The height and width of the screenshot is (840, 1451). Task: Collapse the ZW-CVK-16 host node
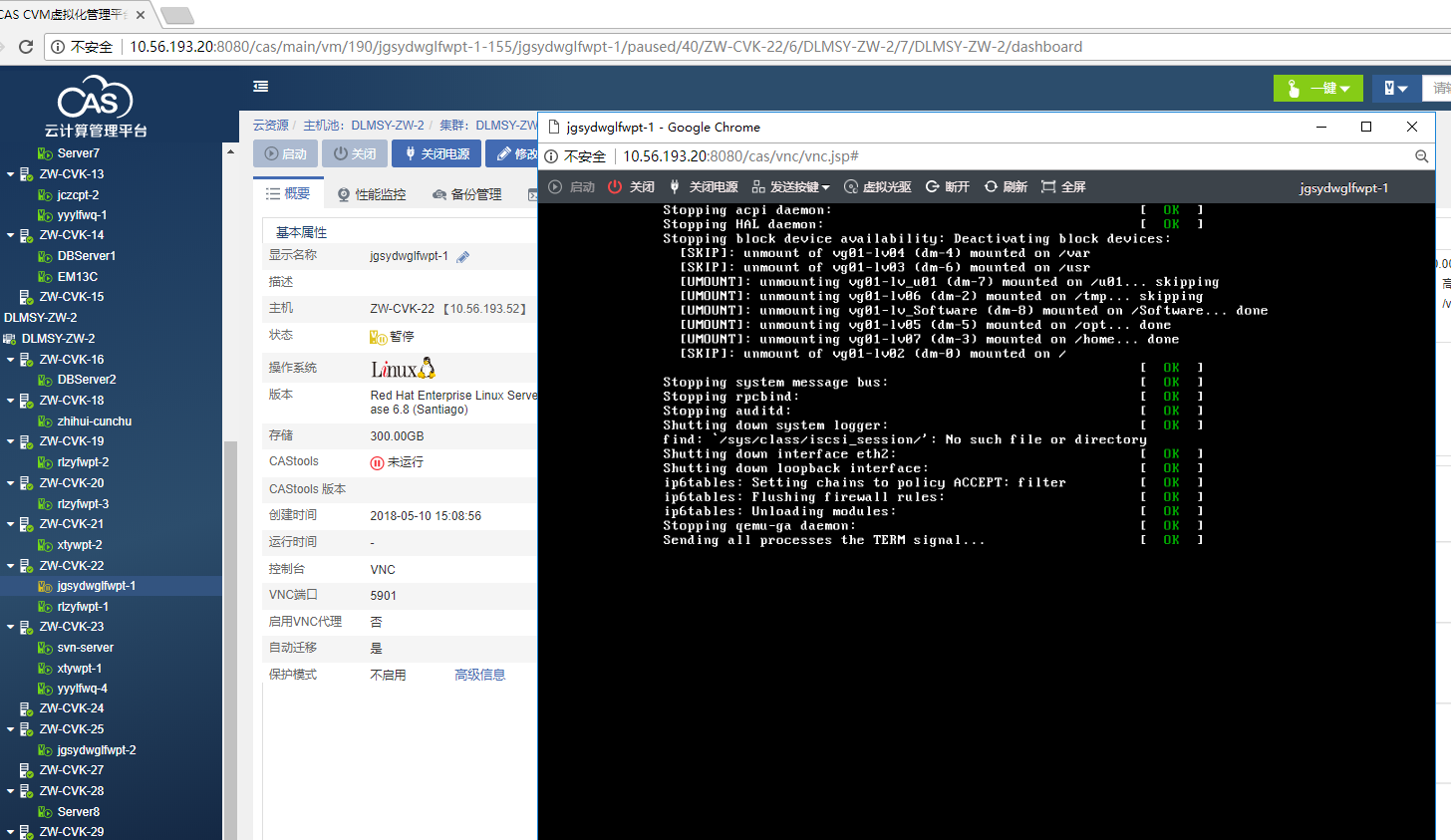(10, 360)
